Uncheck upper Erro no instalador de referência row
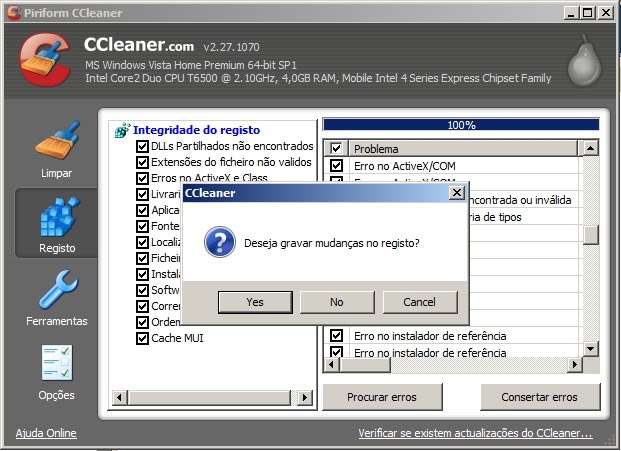The width and height of the screenshot is (621, 451). coord(336,335)
